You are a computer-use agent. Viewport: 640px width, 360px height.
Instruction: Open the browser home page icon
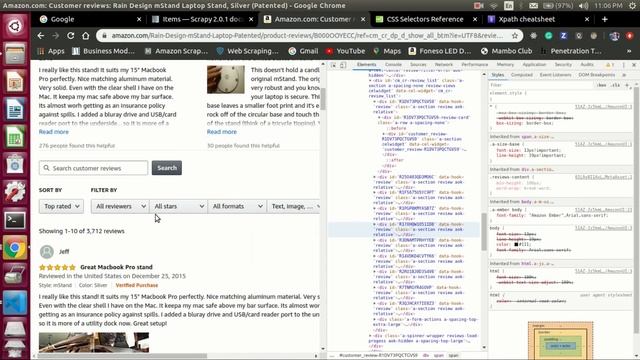point(85,36)
